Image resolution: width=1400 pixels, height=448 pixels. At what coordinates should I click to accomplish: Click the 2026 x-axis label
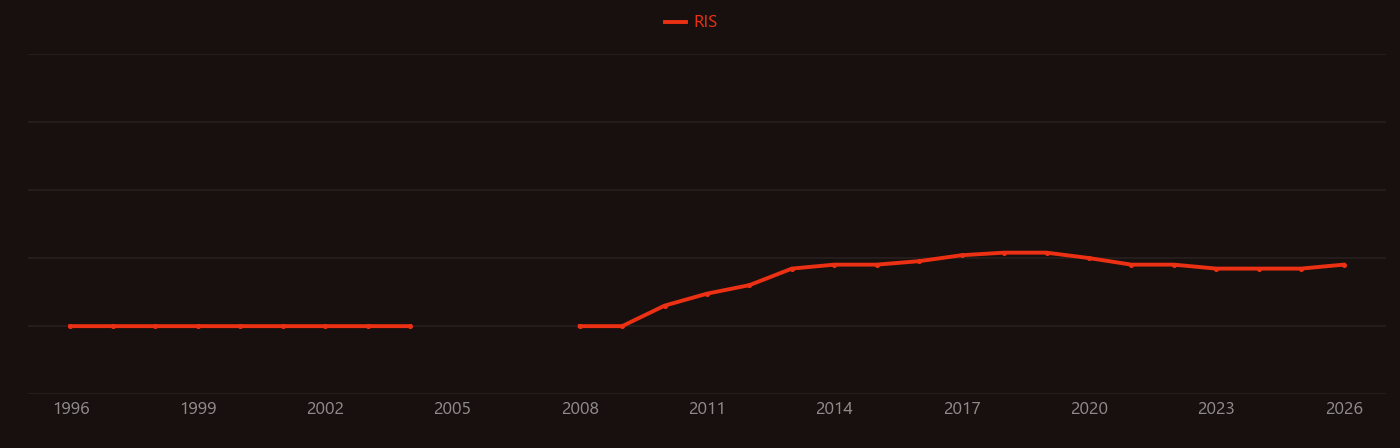click(x=1344, y=409)
